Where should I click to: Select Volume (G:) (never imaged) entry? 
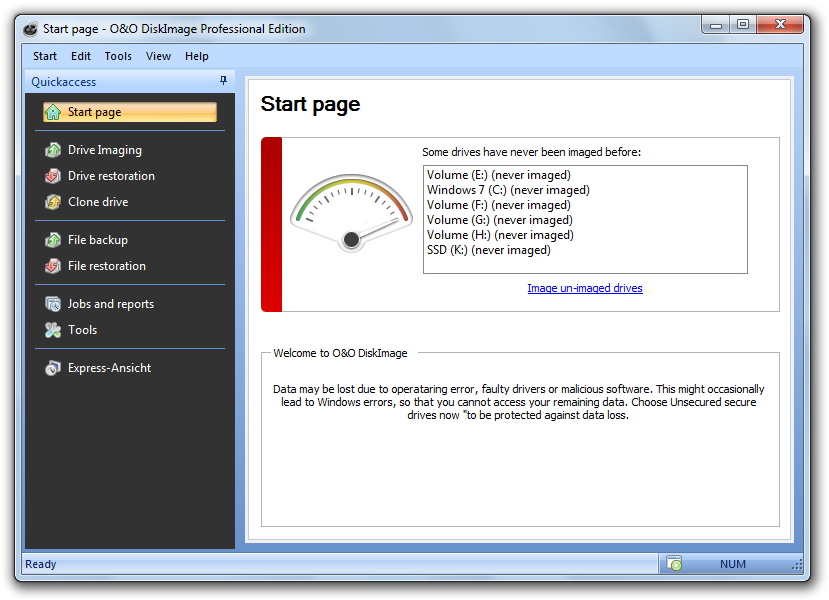pyautogui.click(x=500, y=220)
